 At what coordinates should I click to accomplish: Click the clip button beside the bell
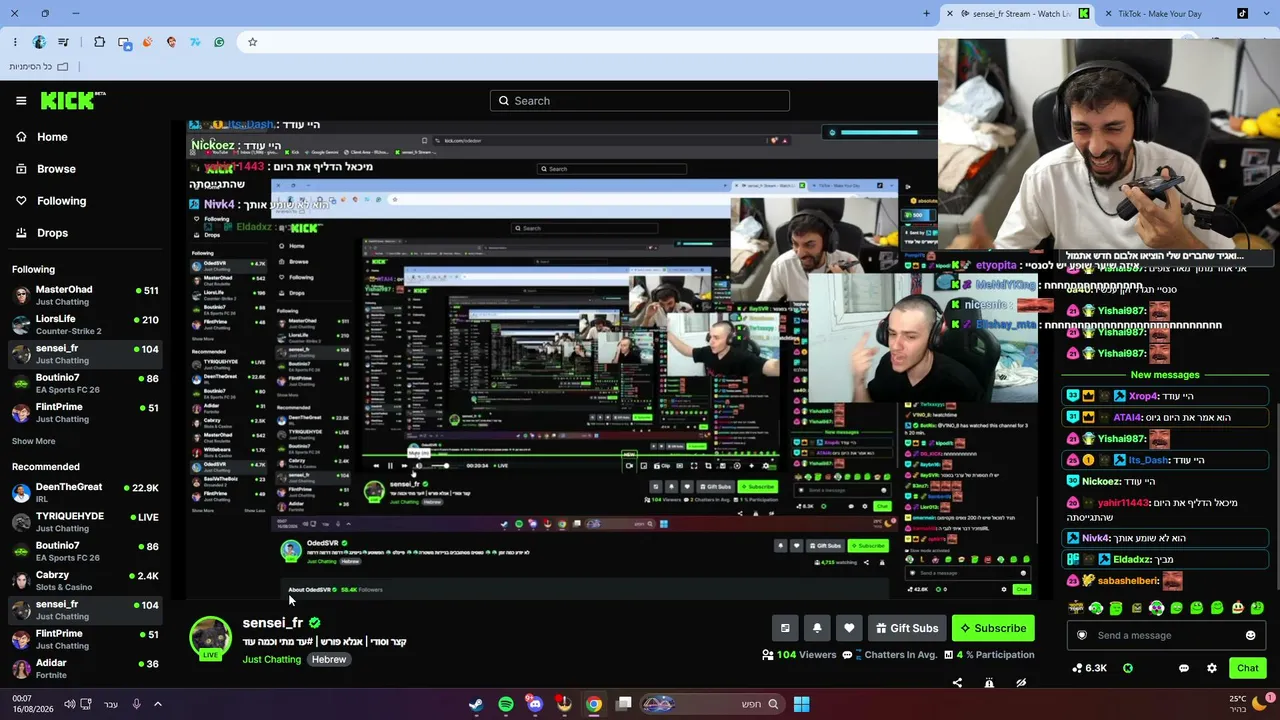click(785, 628)
